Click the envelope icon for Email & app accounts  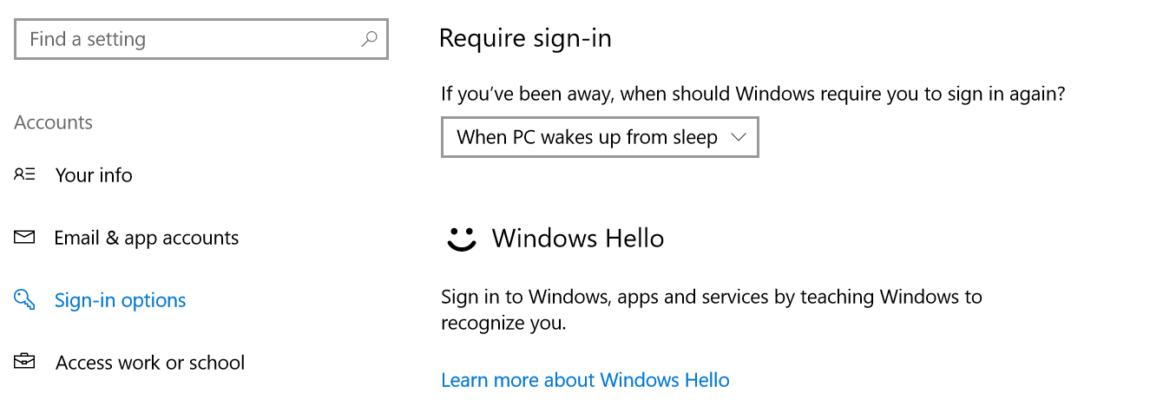coord(24,238)
